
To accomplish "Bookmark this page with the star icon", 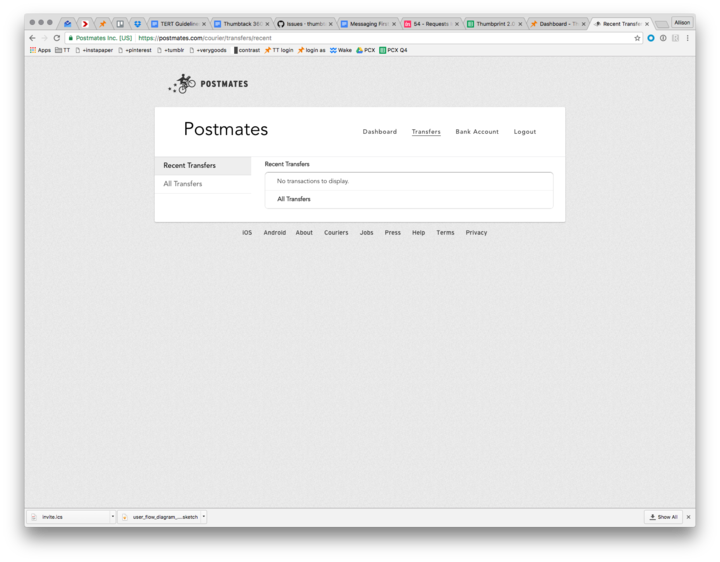I will click(x=637, y=38).
